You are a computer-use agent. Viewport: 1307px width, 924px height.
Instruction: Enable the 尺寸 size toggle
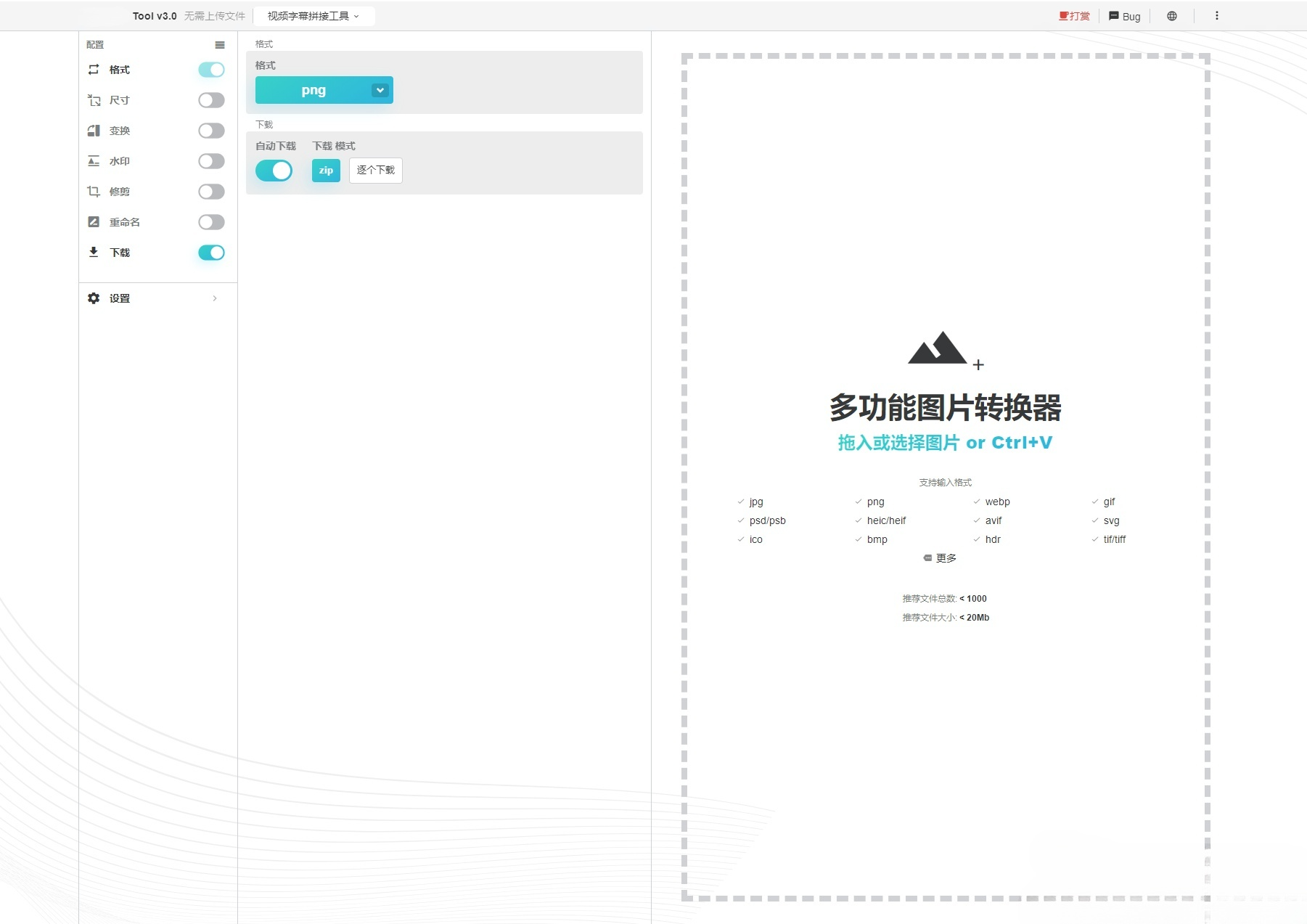(211, 100)
